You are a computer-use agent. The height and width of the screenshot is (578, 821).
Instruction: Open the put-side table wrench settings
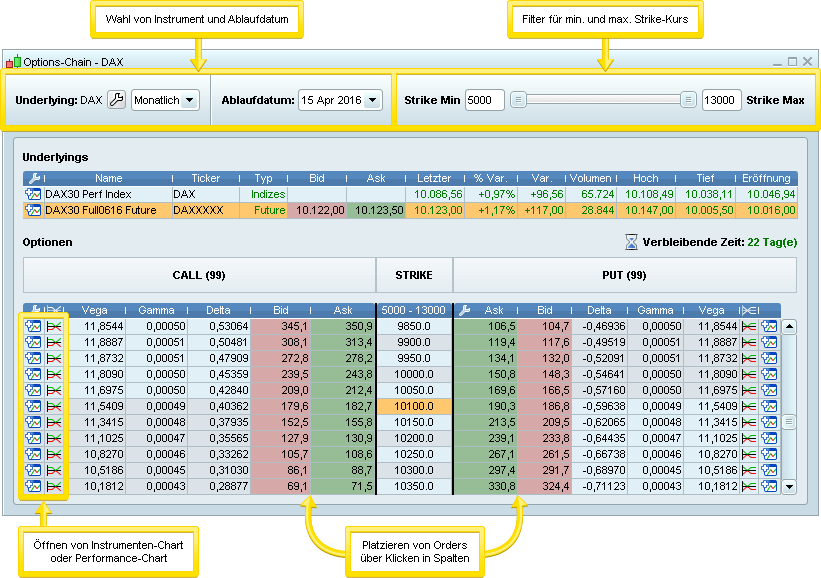point(464,310)
